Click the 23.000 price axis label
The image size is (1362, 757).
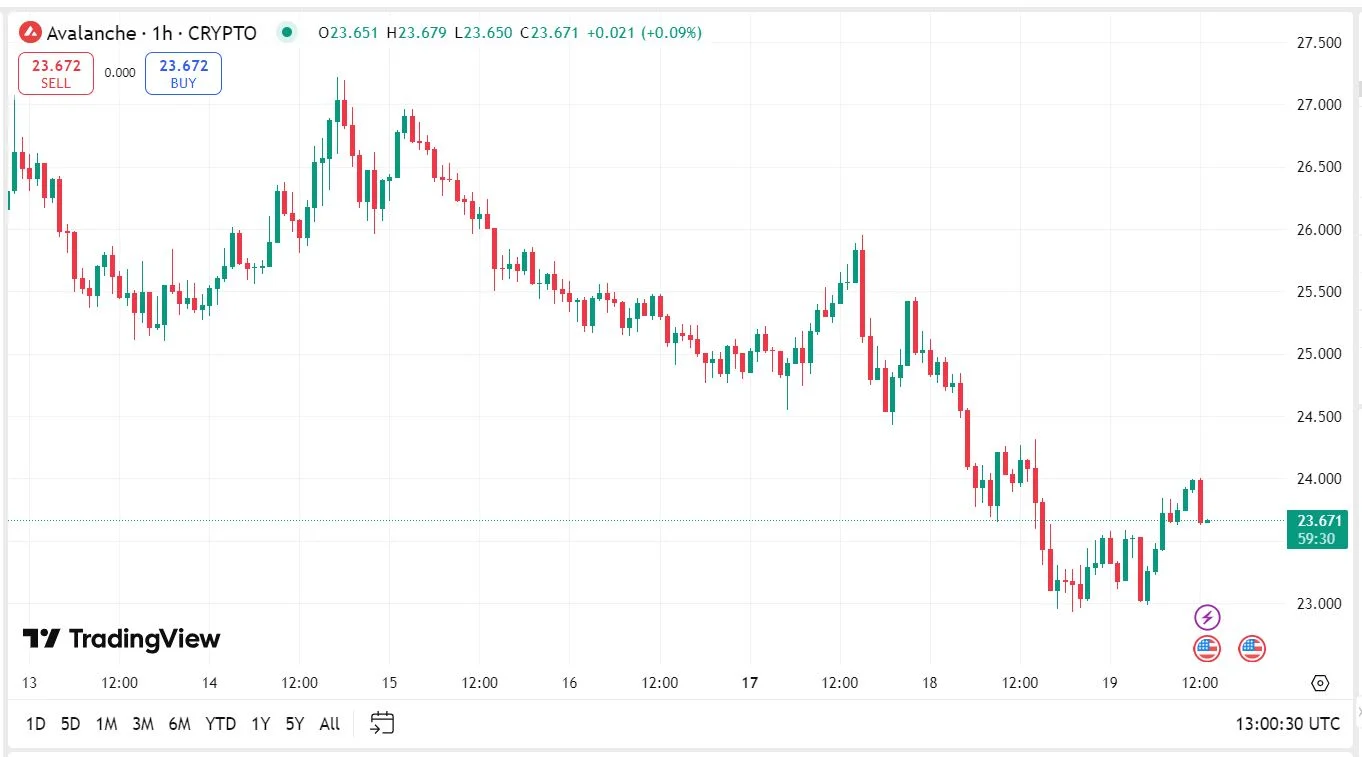(x=1318, y=604)
